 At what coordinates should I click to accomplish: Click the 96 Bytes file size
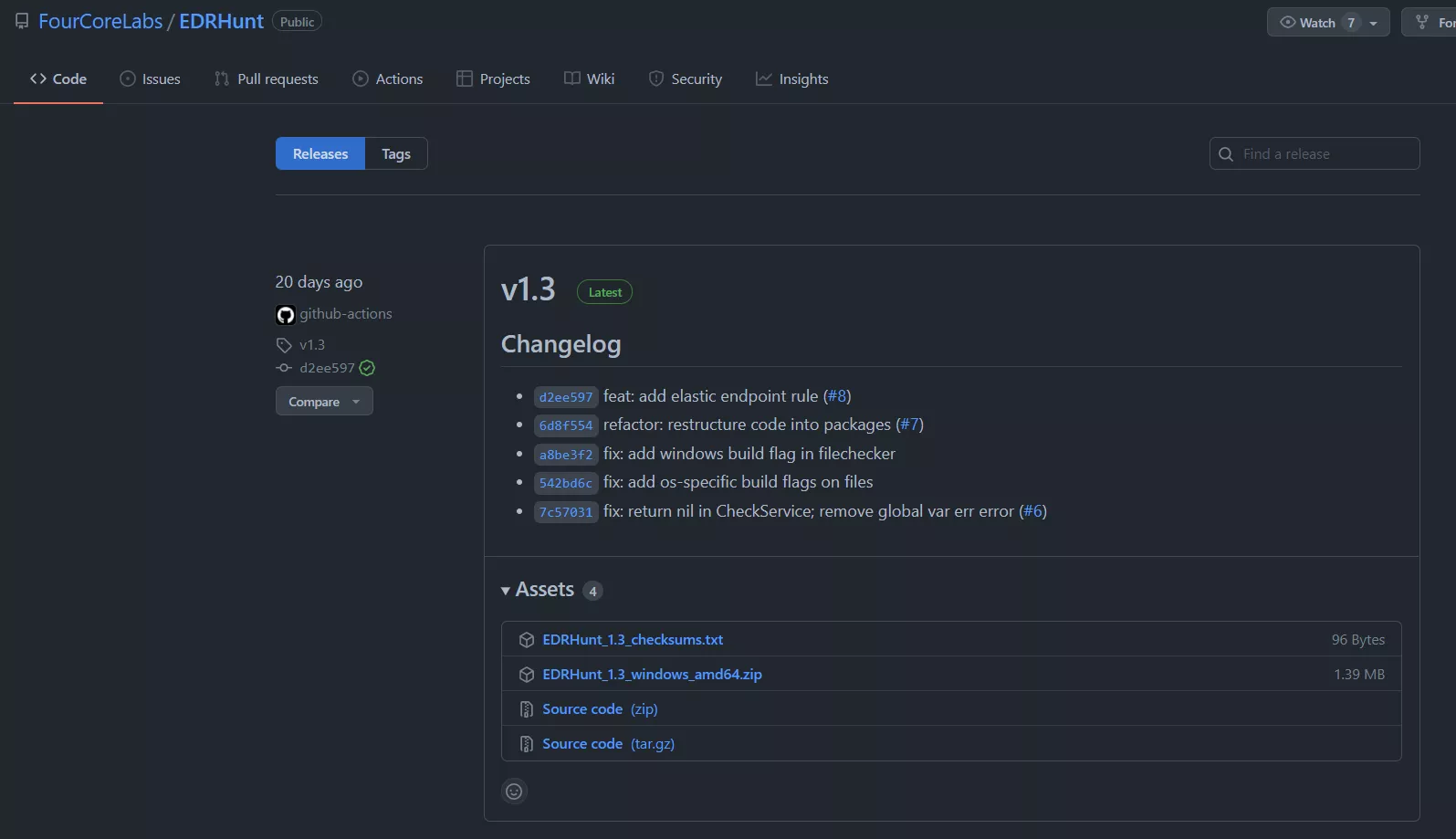coord(1357,640)
